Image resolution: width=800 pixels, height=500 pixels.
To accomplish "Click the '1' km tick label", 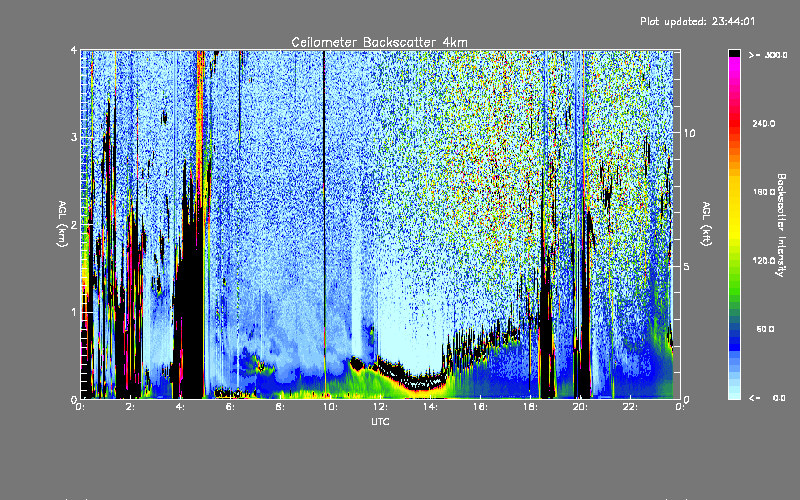I will click(74, 312).
